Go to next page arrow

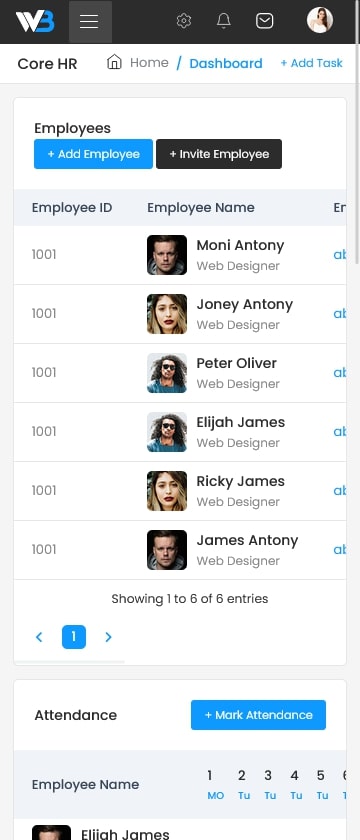coord(108,637)
